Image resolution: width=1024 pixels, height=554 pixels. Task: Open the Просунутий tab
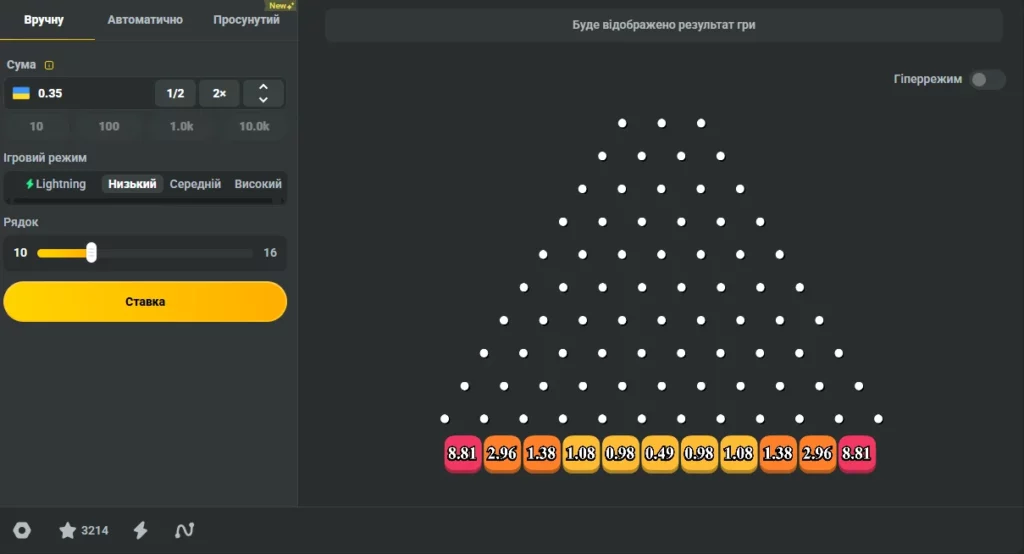click(x=246, y=20)
